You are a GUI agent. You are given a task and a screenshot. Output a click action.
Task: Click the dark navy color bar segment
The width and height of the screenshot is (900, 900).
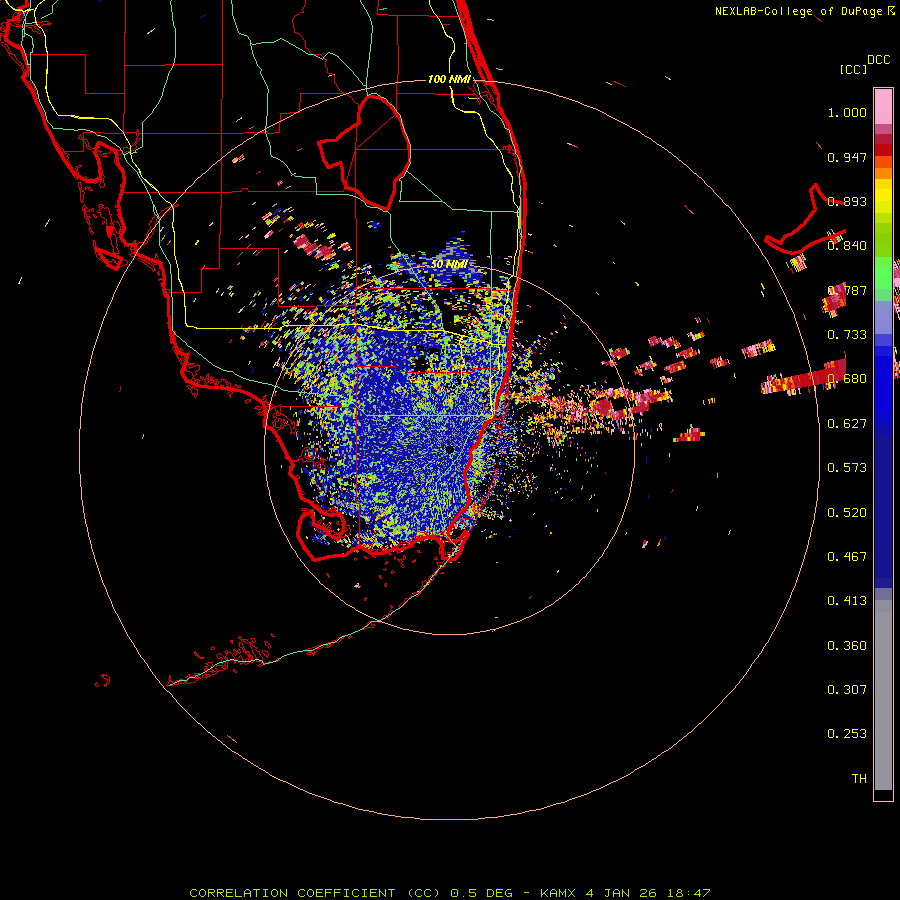tap(883, 511)
